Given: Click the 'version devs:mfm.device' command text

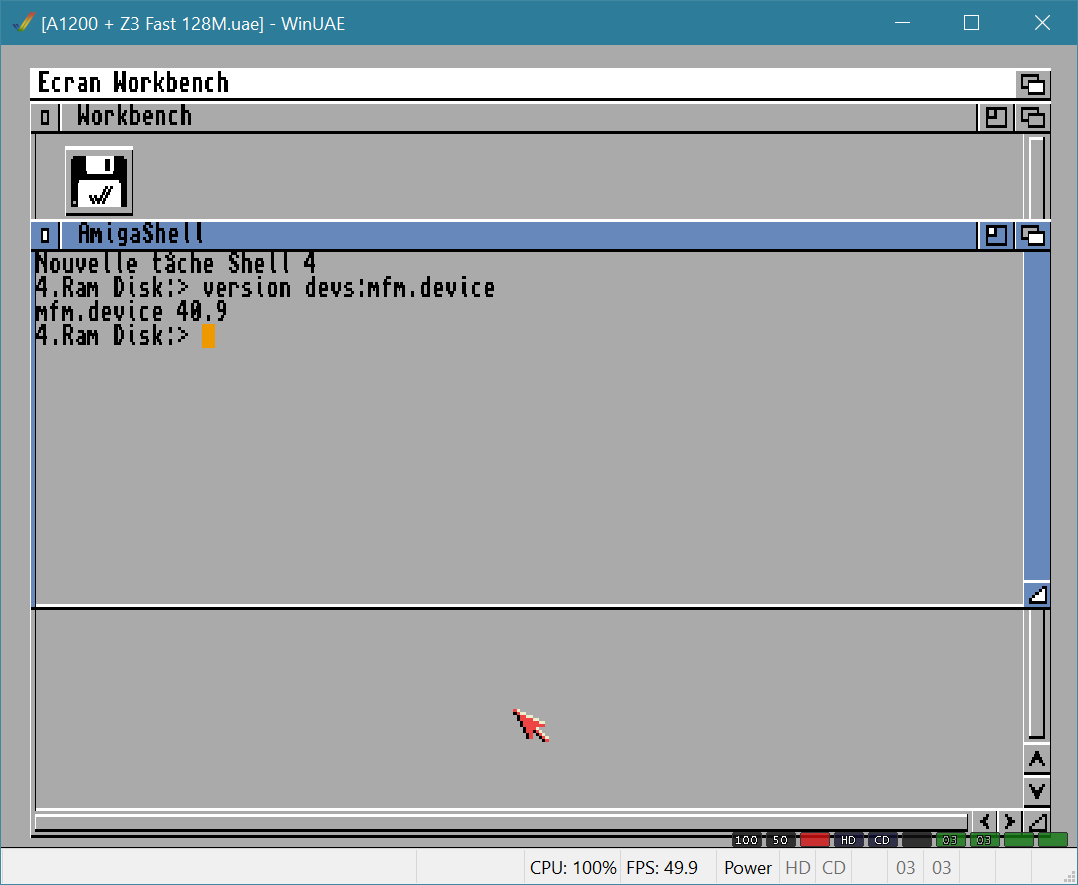Looking at the screenshot, I should coord(349,288).
